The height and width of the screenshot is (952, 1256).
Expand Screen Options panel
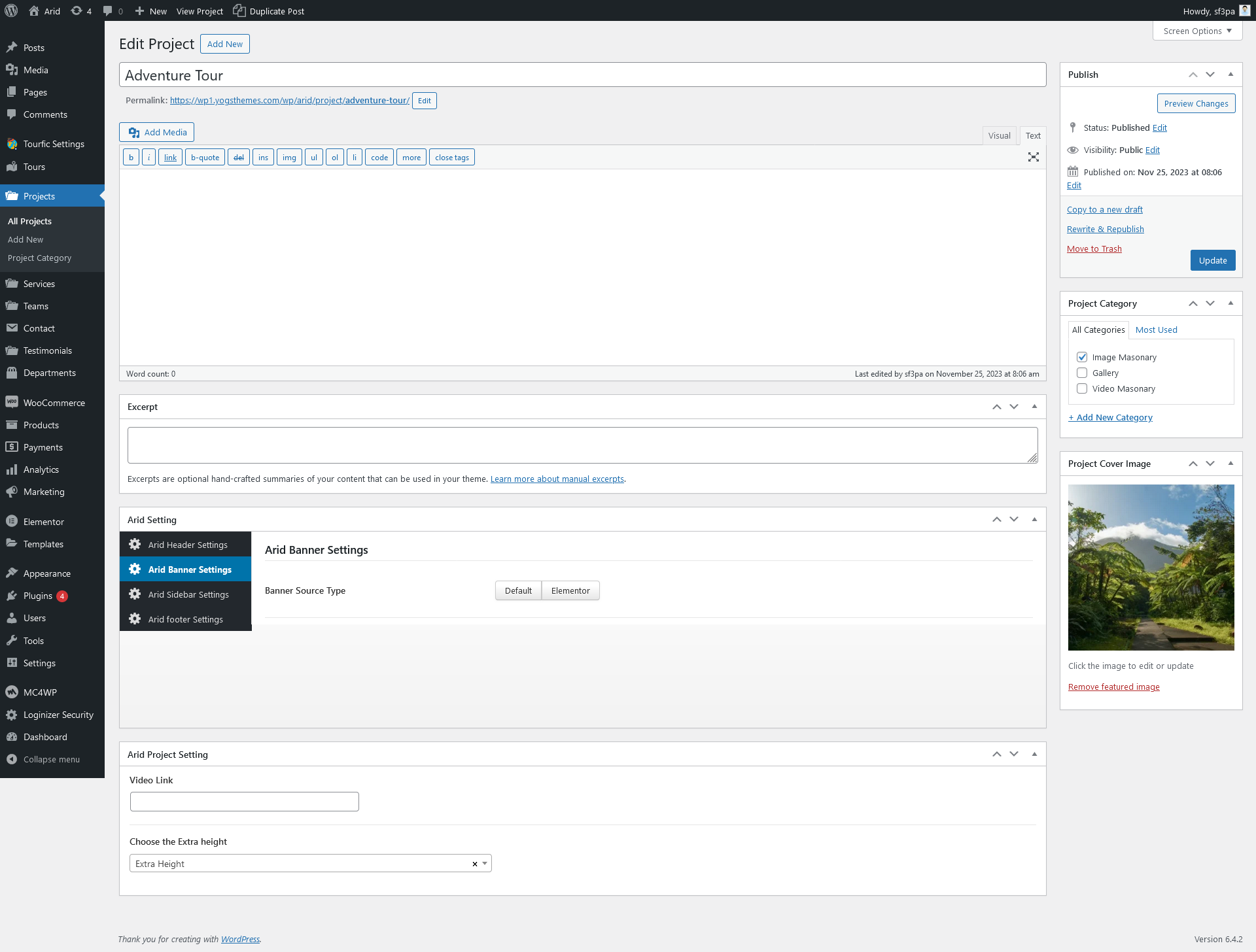[x=1197, y=31]
